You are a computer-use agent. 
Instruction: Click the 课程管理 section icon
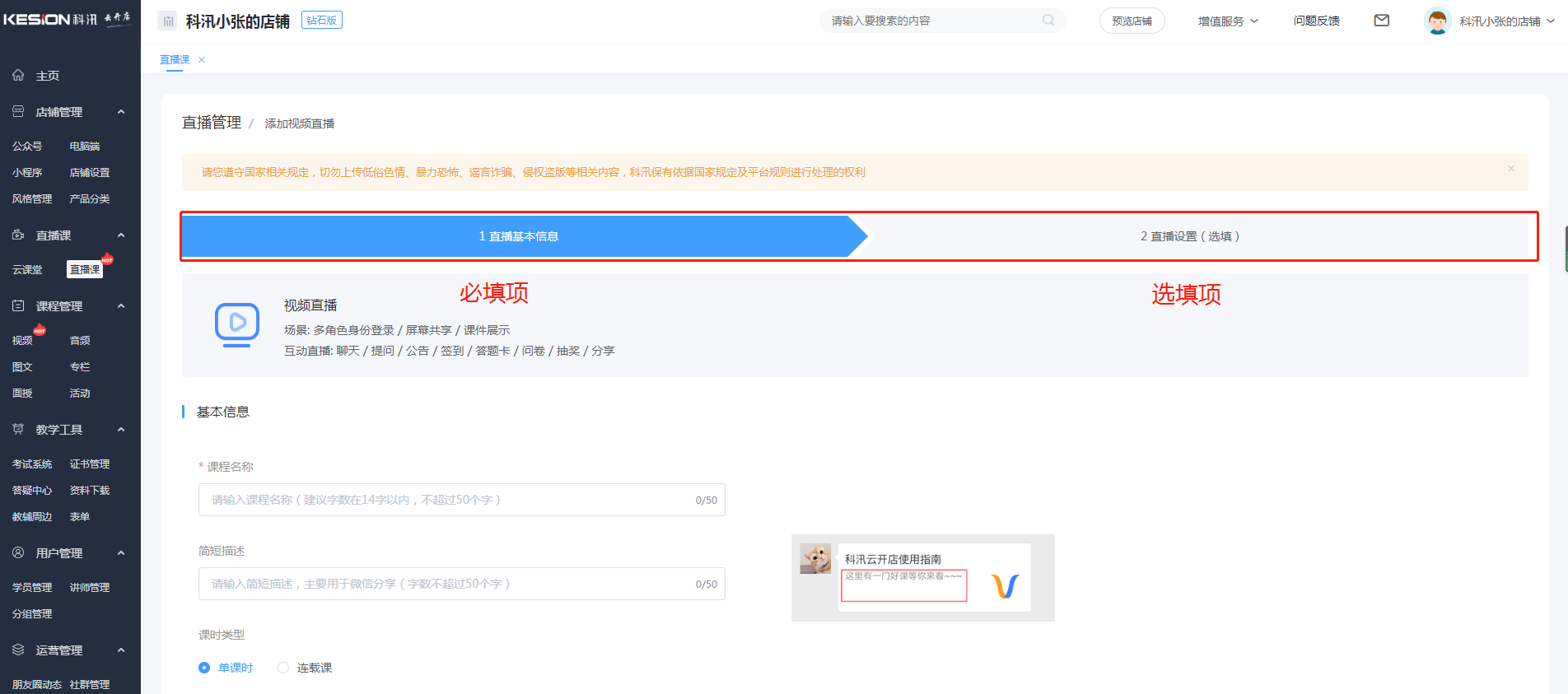coord(18,305)
